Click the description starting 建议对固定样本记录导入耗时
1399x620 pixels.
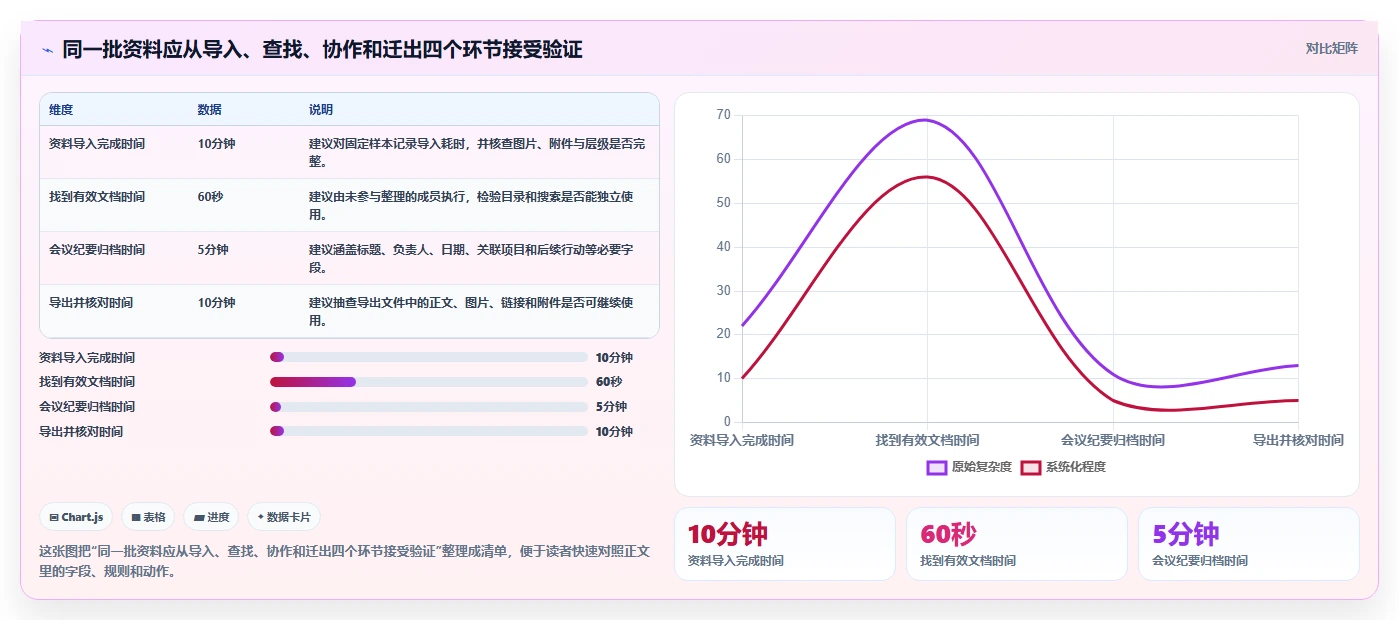(x=477, y=153)
